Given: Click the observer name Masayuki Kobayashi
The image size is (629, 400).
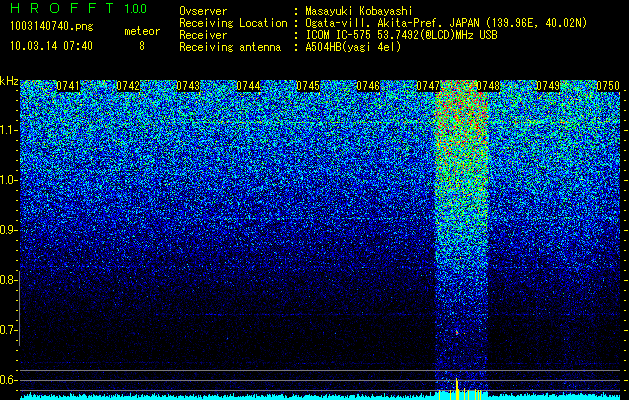Looking at the screenshot, I should (359, 11).
